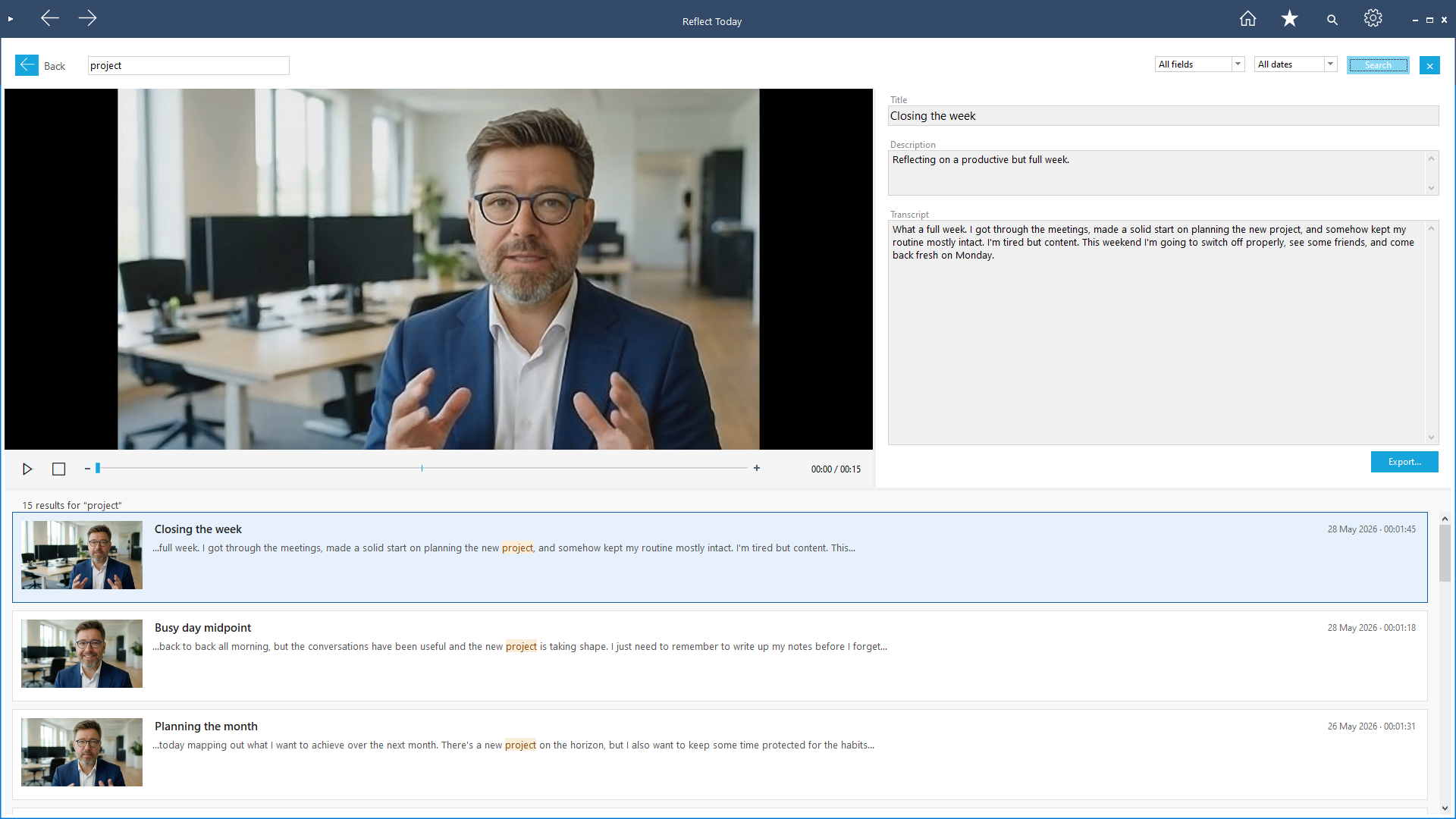The image size is (1456, 819).
Task: Open settings via the gear icon
Action: point(1373,19)
